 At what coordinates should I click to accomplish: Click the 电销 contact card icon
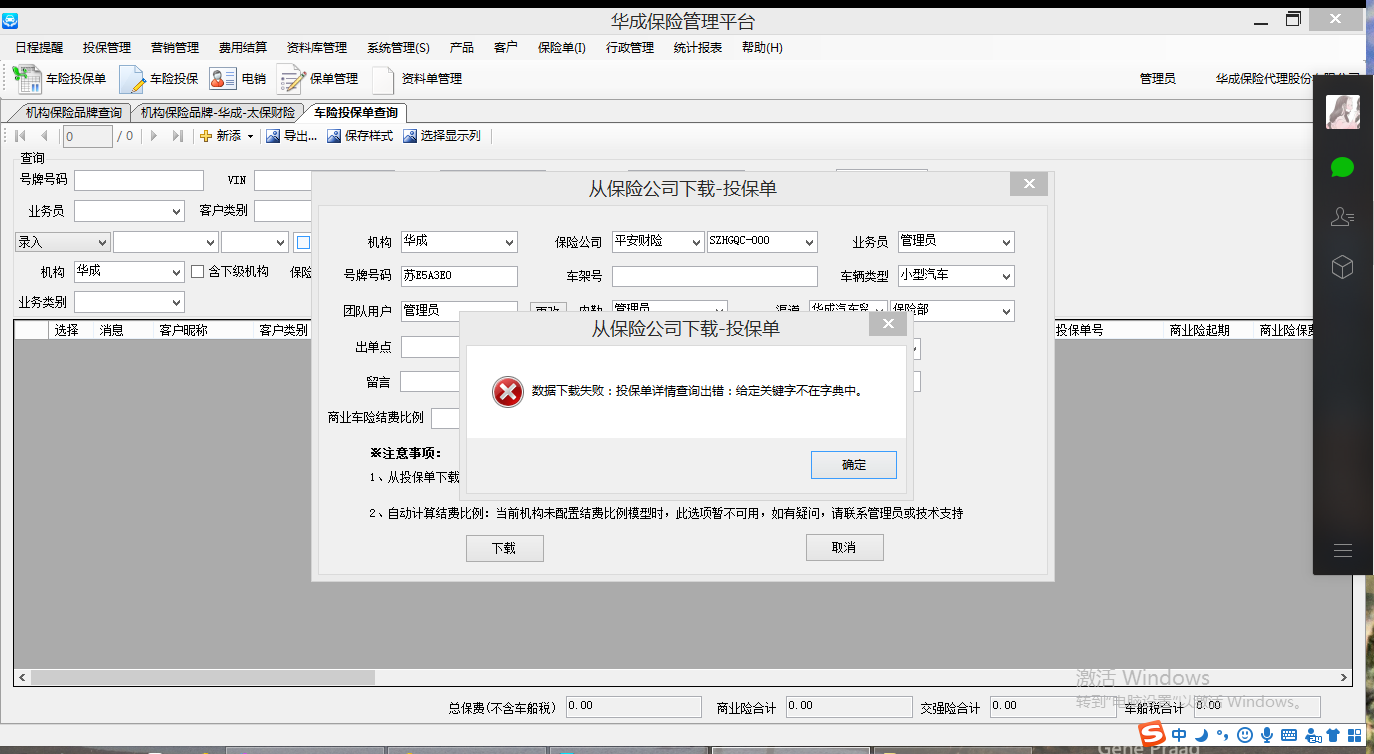[x=222, y=79]
